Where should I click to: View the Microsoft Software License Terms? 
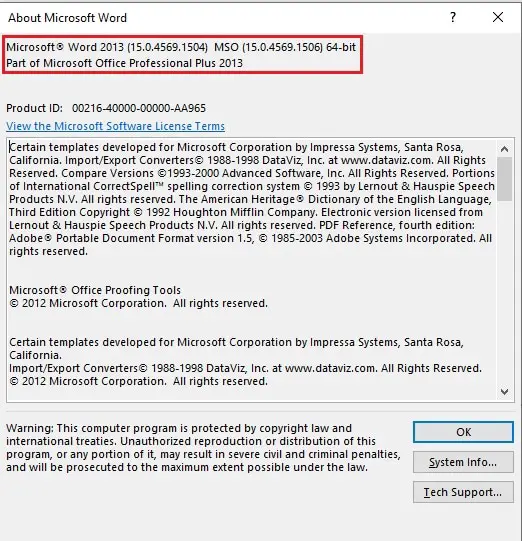pyautogui.click(x=116, y=126)
